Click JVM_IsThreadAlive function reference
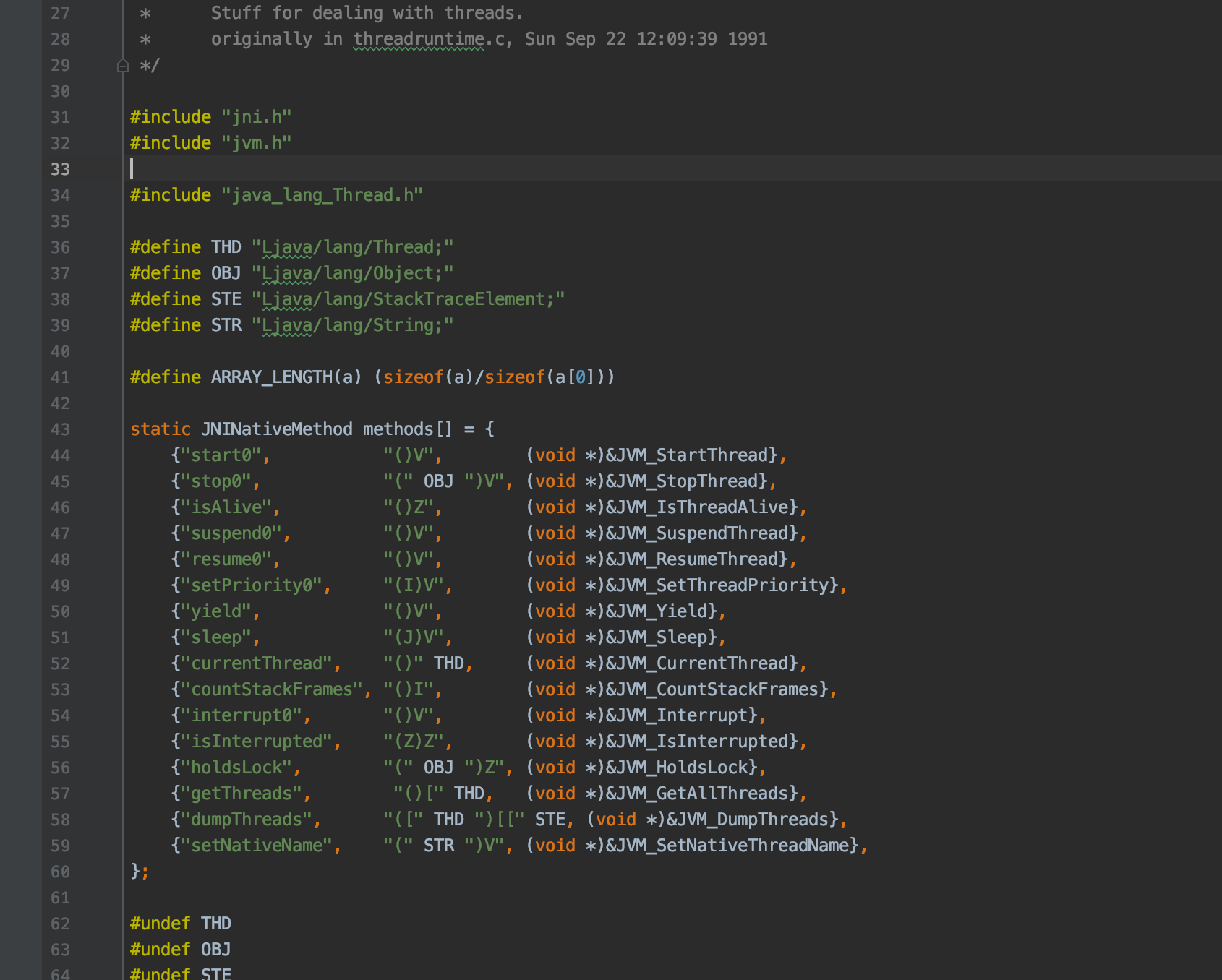The height and width of the screenshot is (980, 1222). tap(702, 507)
